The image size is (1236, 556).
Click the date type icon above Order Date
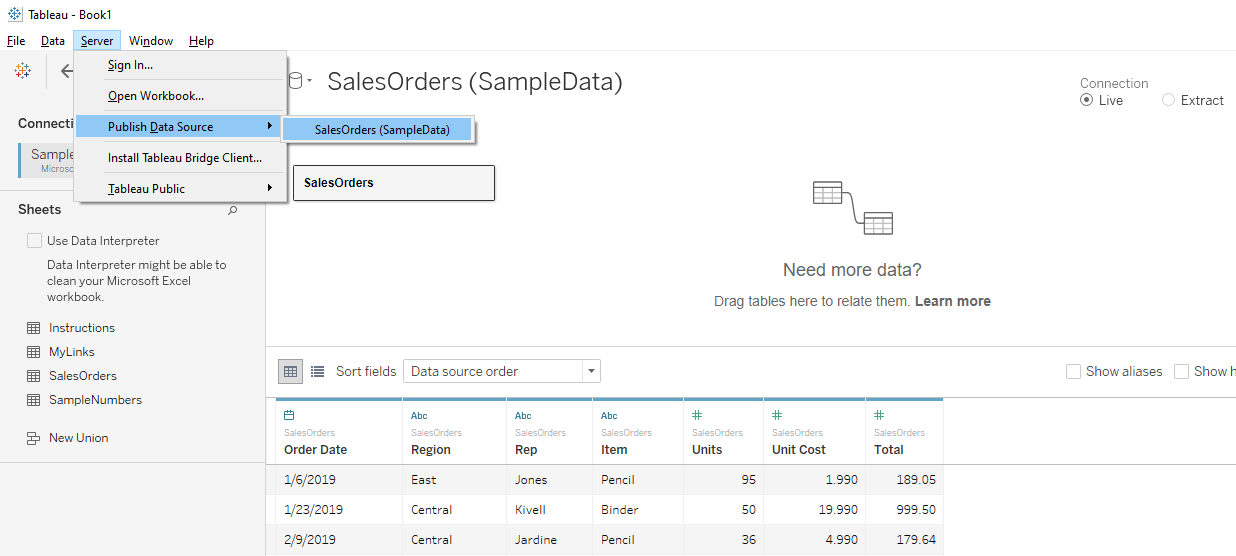coord(289,415)
